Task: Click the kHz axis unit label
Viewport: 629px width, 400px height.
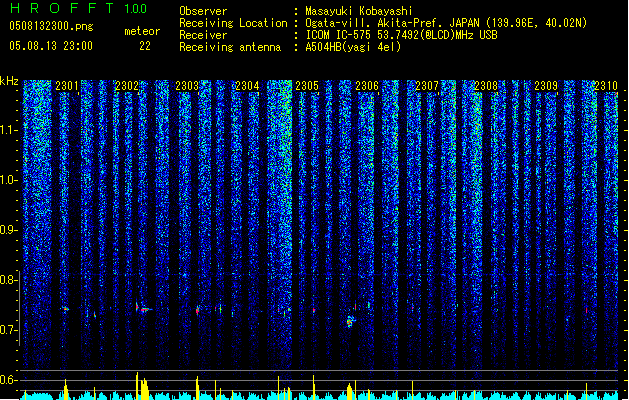Action: point(9,81)
